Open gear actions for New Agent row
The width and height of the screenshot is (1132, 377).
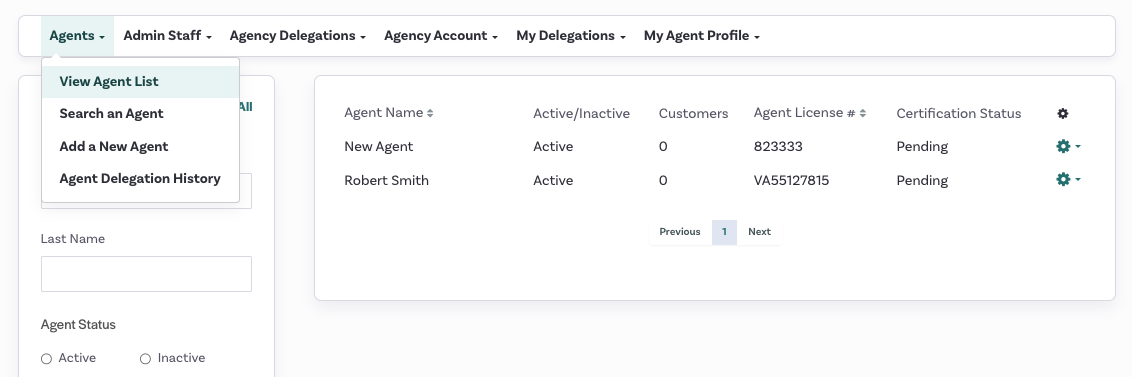click(x=1068, y=147)
